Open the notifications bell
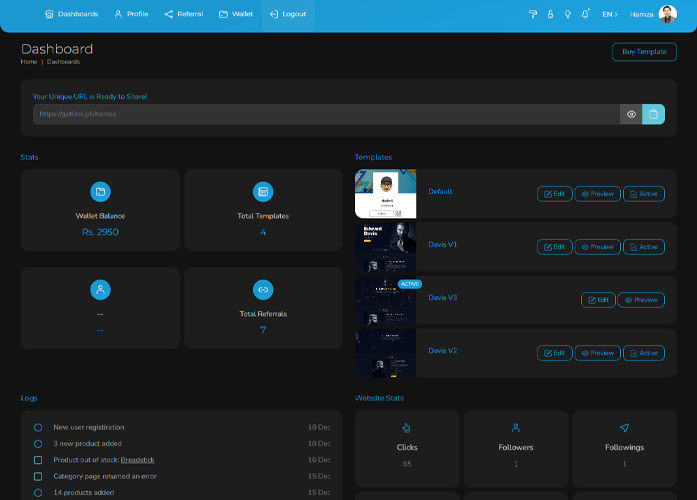 [586, 14]
